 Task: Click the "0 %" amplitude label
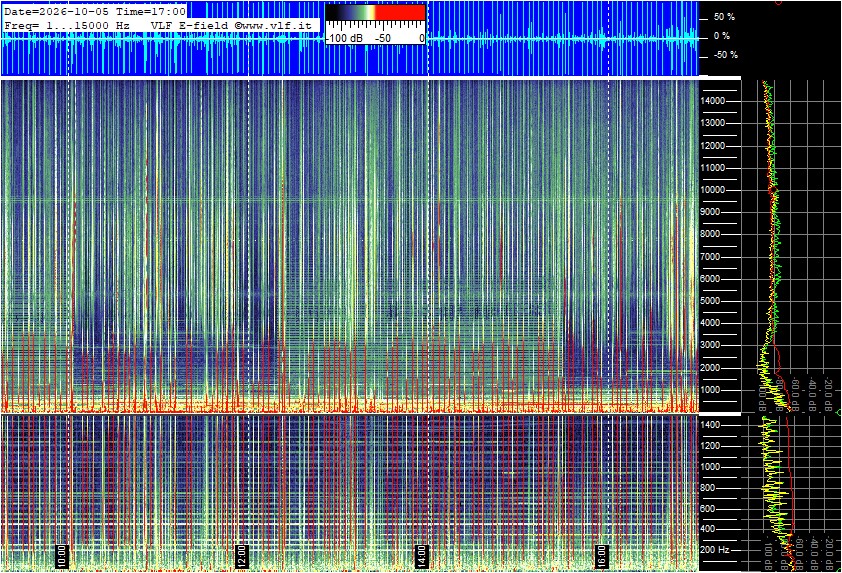pos(722,36)
